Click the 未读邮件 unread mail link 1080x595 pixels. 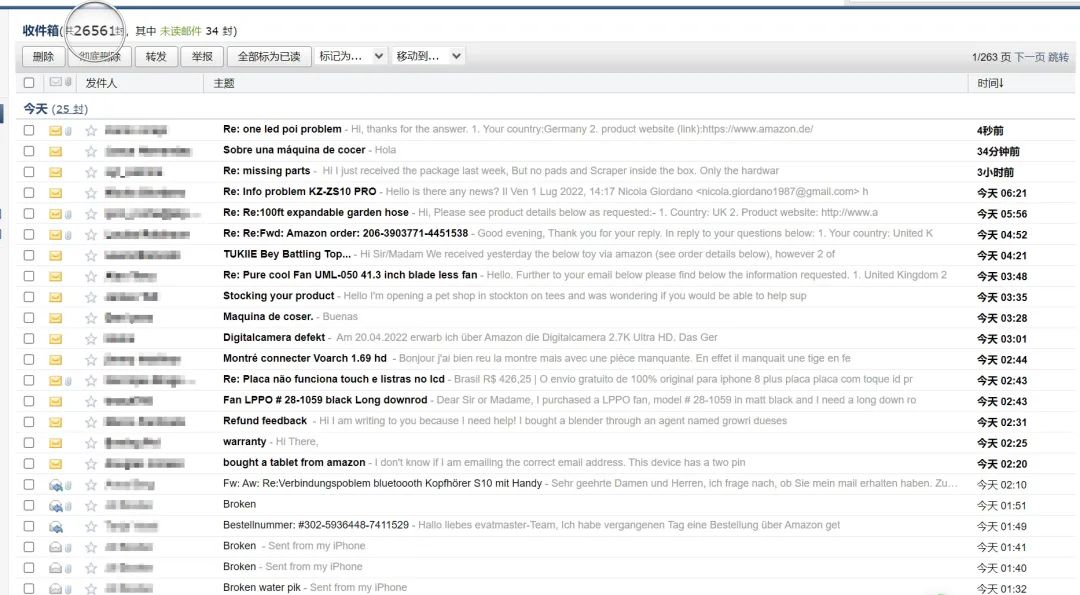(x=180, y=31)
